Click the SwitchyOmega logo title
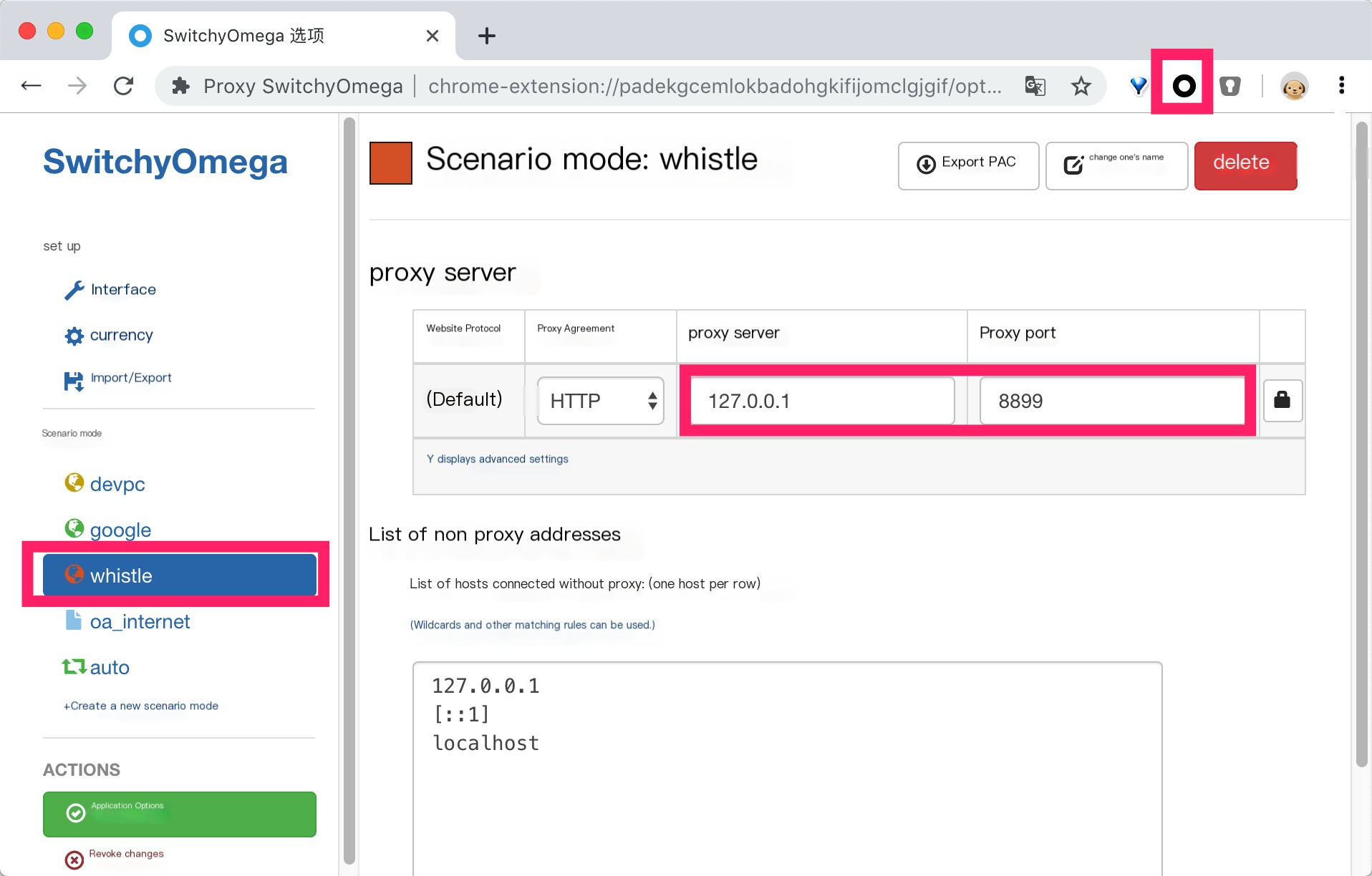This screenshot has height=876, width=1372. pyautogui.click(x=165, y=162)
